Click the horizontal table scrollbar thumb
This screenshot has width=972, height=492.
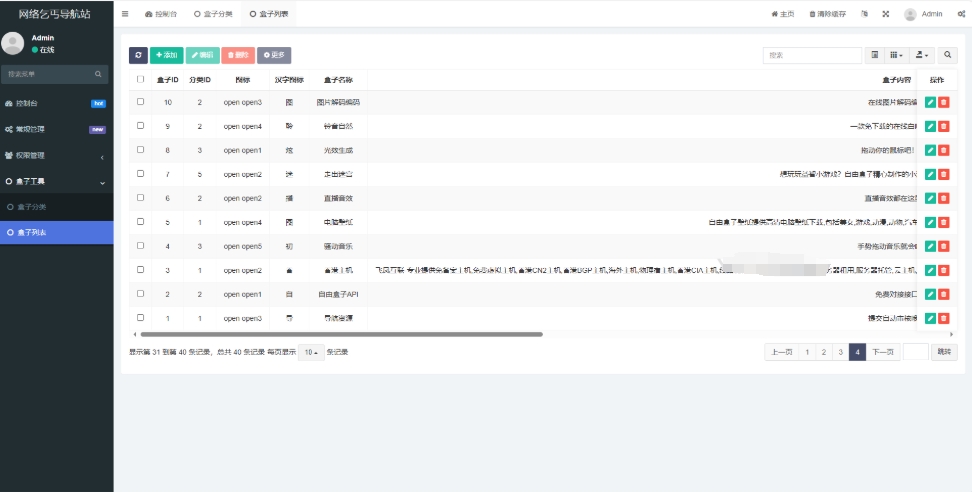(342, 335)
